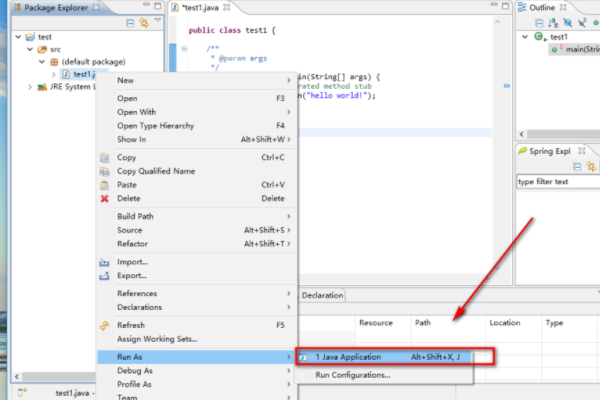Toggle Hide Static Members icon in Outline

580,21
